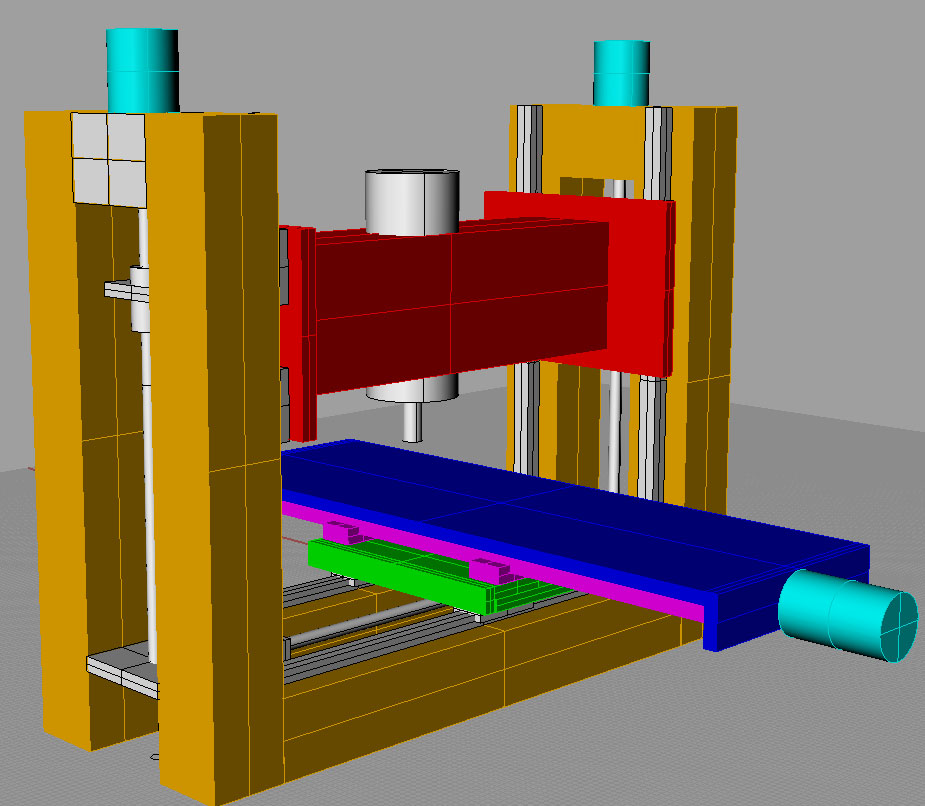
Task: Click the green carriage block beneath table
Action: coord(400,570)
